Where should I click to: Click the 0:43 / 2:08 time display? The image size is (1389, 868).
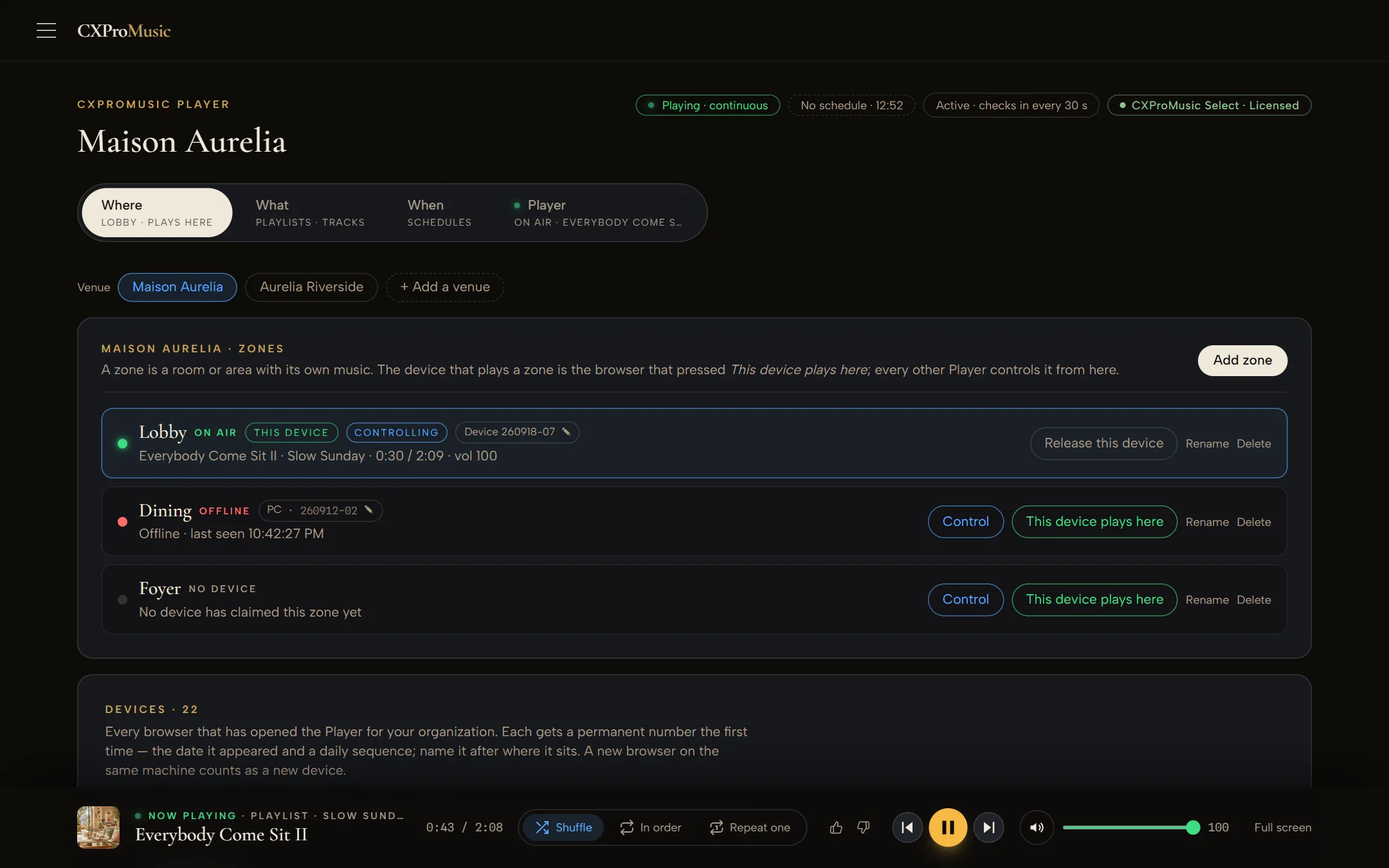[464, 827]
